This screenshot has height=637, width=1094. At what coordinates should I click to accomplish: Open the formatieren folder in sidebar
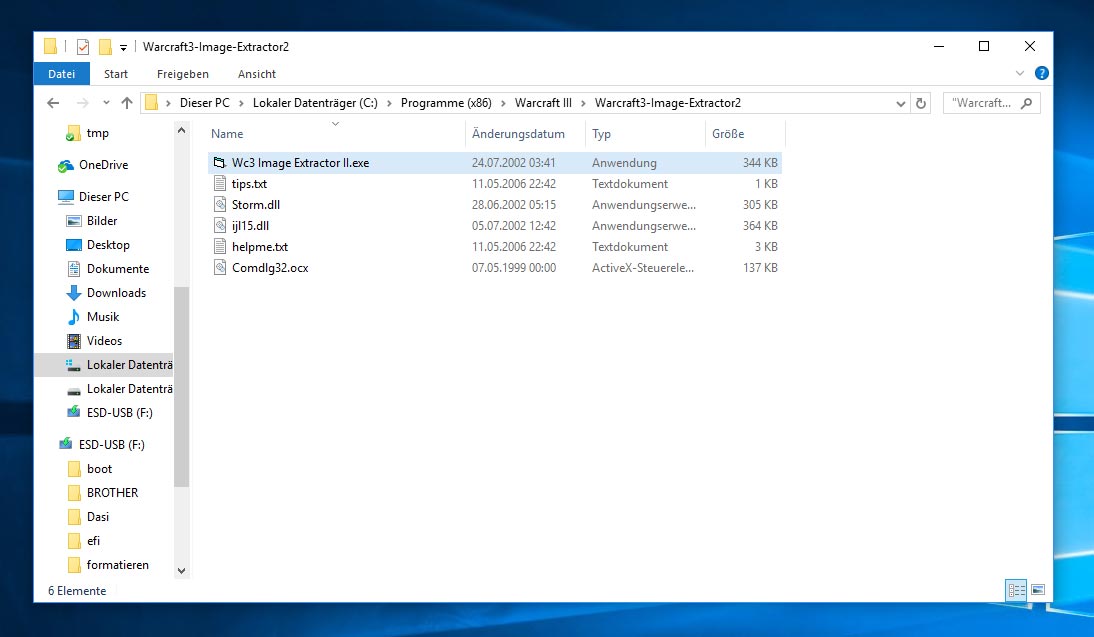[117, 564]
